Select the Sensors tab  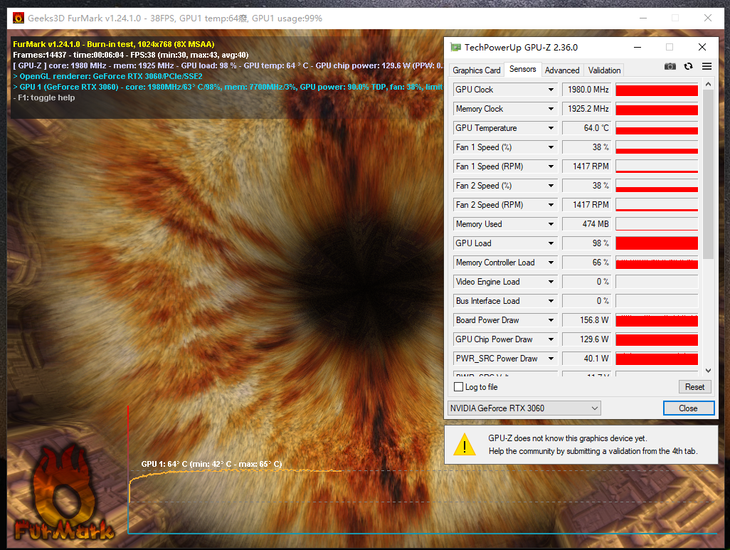click(x=522, y=69)
